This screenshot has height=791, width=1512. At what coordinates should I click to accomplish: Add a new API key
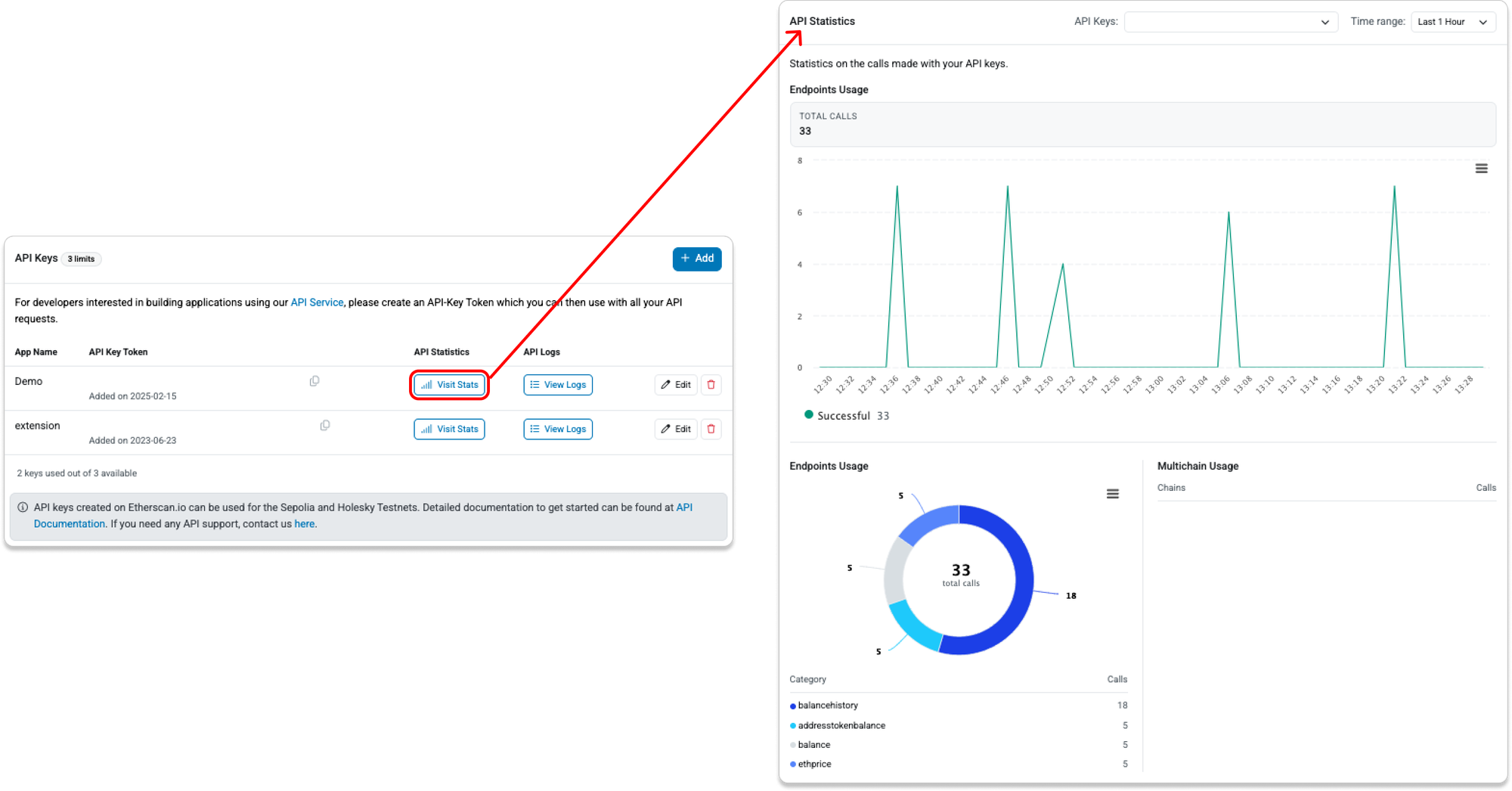(696, 259)
